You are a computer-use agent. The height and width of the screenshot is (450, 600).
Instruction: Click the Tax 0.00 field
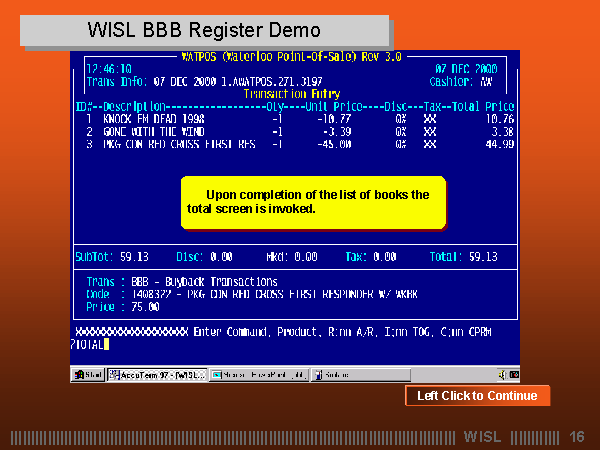[x=371, y=256]
